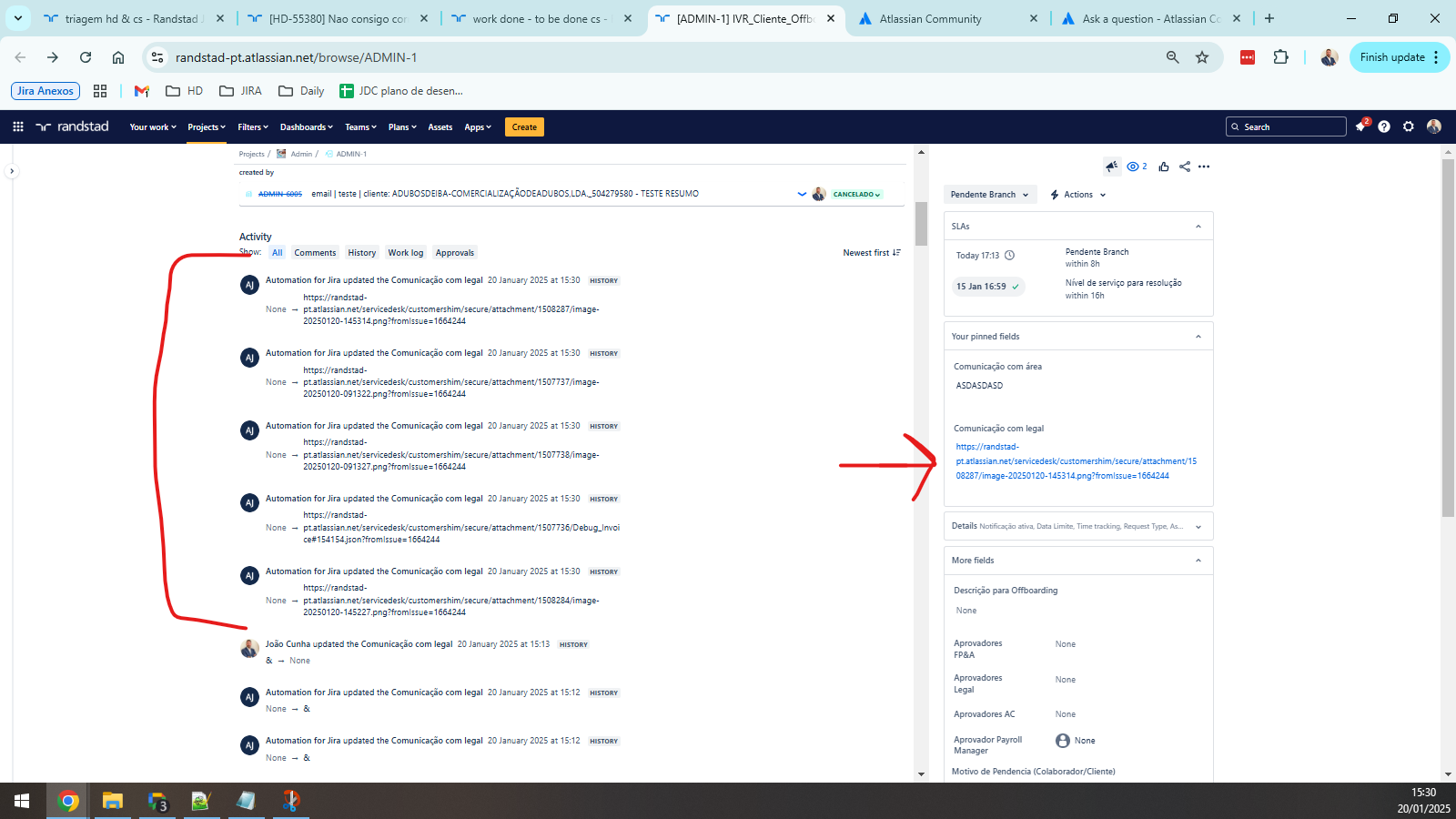Toggle watching this issue

pyautogui.click(x=1137, y=167)
